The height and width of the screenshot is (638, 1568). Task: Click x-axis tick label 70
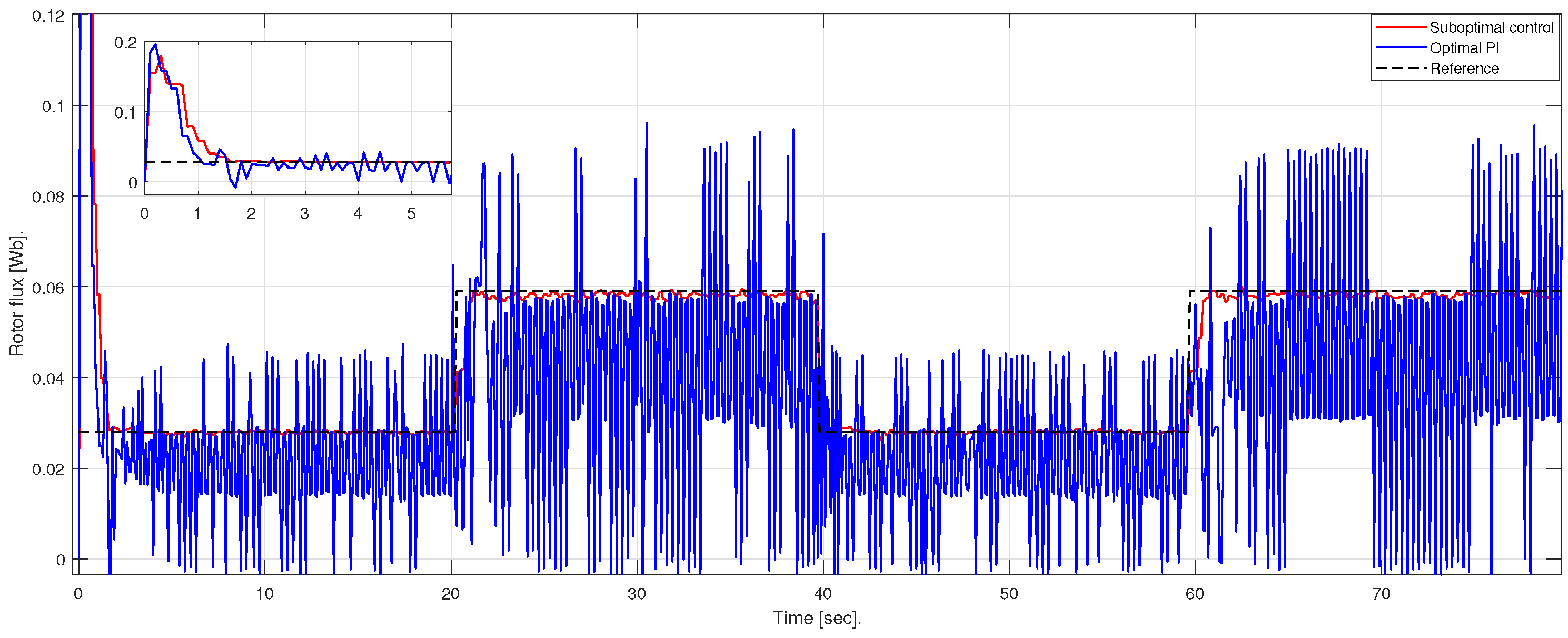(x=1381, y=594)
